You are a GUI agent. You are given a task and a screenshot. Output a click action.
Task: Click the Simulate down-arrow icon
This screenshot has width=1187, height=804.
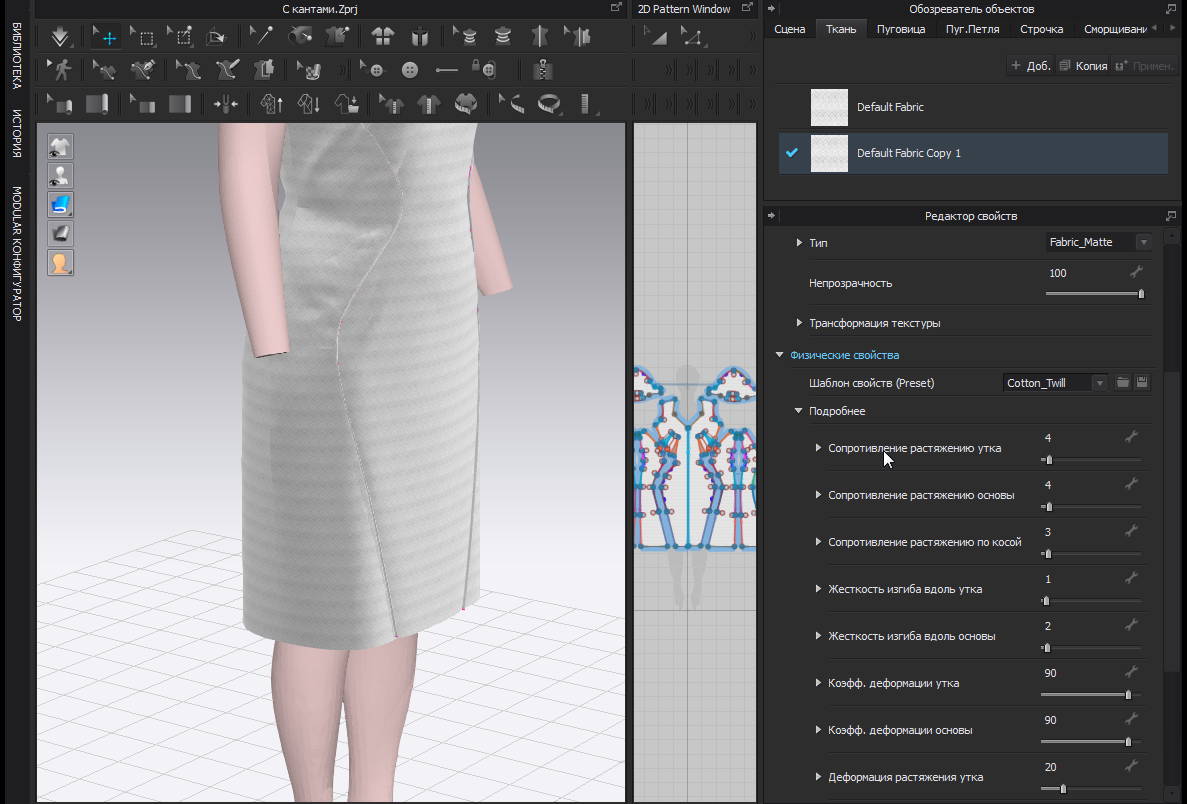click(x=60, y=38)
